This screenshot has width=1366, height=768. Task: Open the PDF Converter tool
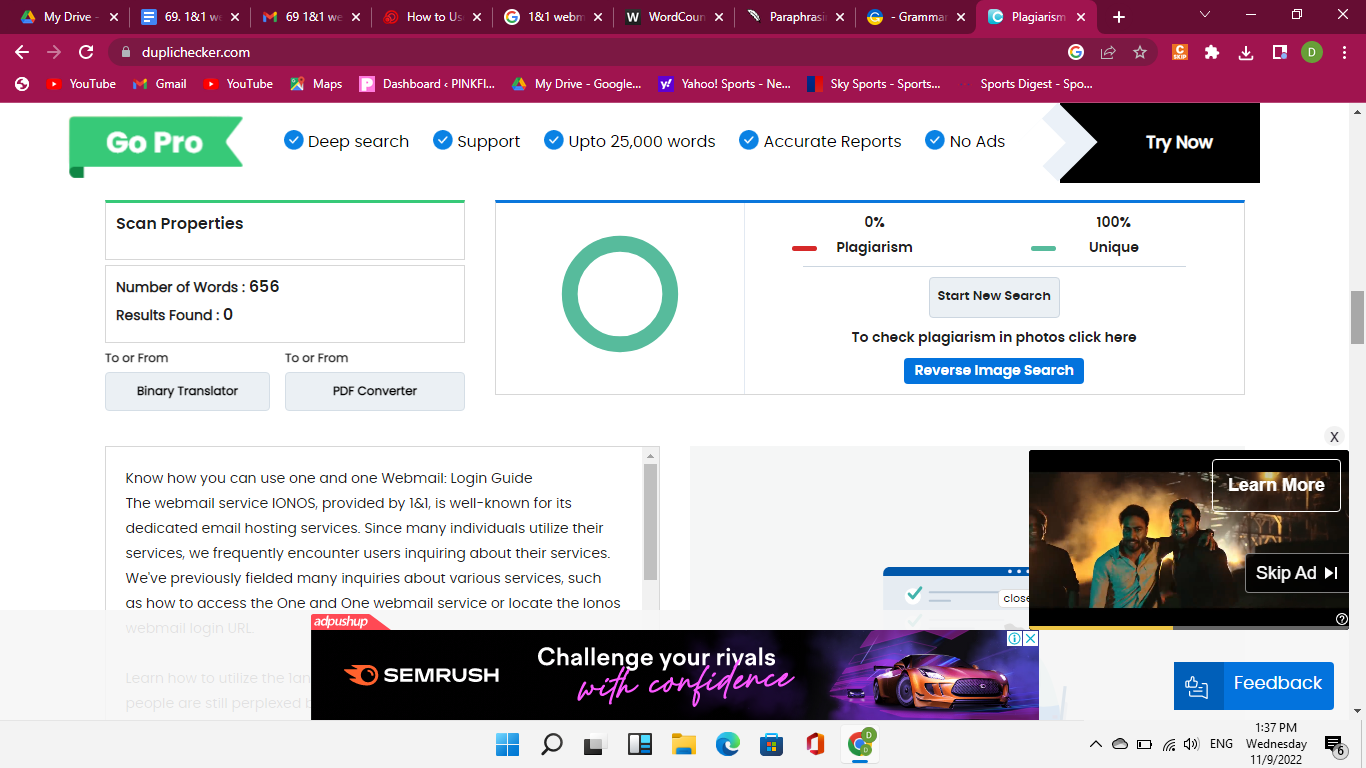(x=375, y=391)
